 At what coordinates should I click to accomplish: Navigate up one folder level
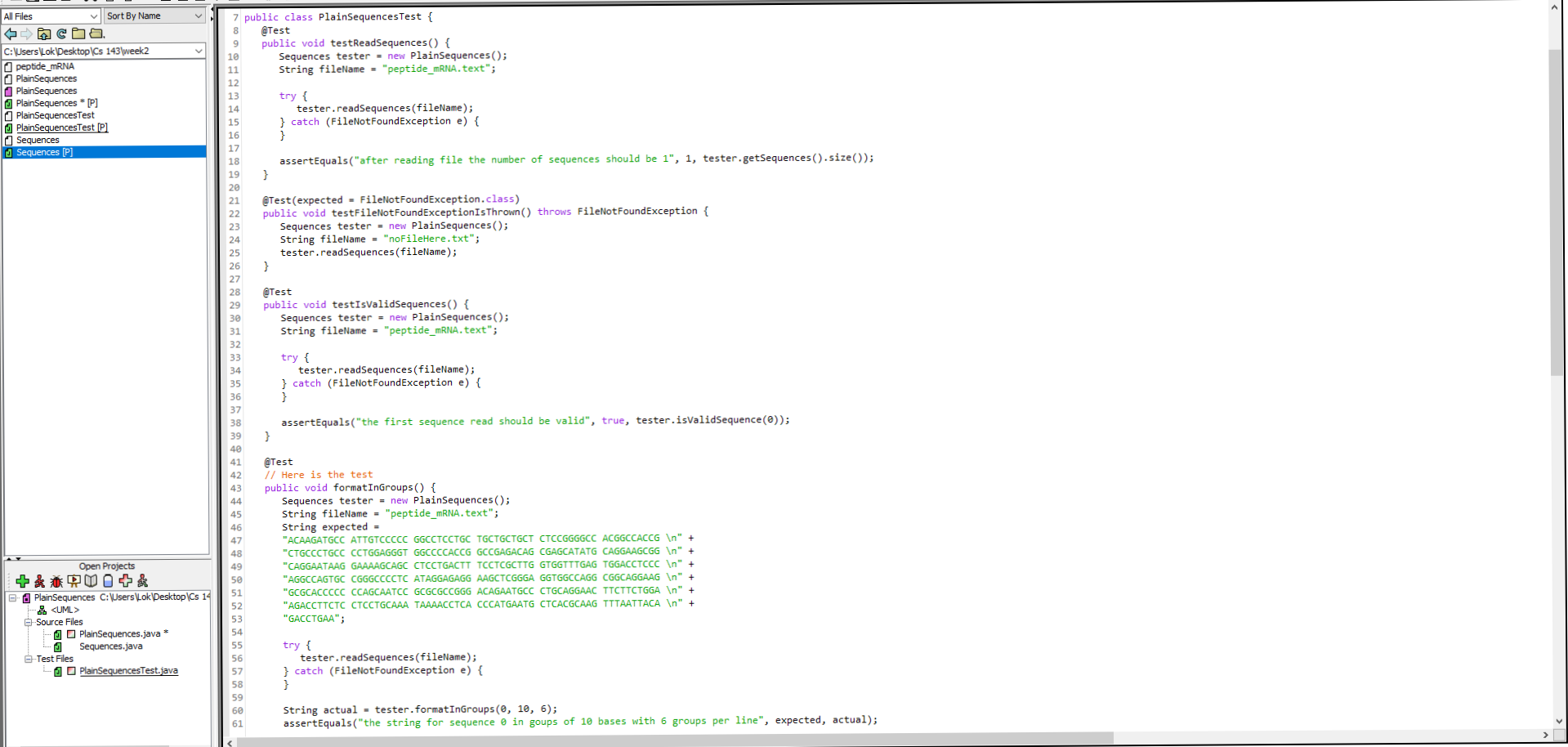[44, 34]
